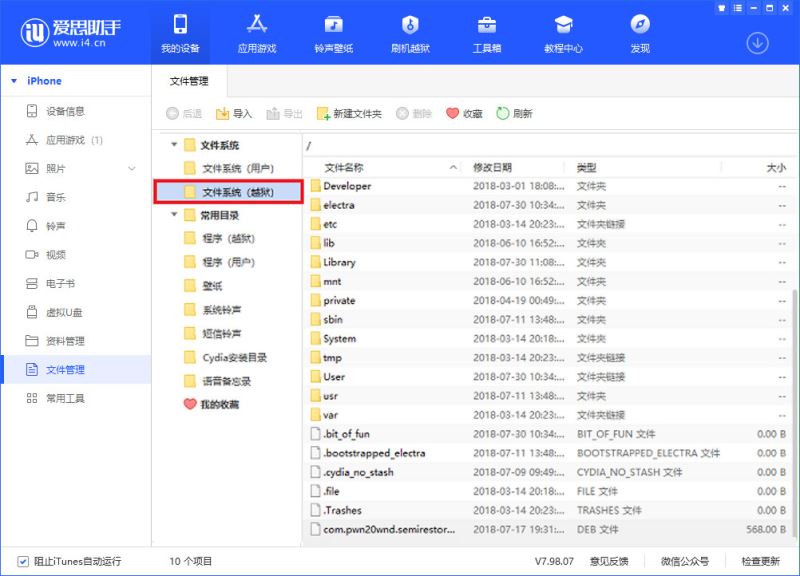The height and width of the screenshot is (576, 800).
Task: Click the skin shirt icon in title bar
Action: pyautogui.click(x=721, y=8)
